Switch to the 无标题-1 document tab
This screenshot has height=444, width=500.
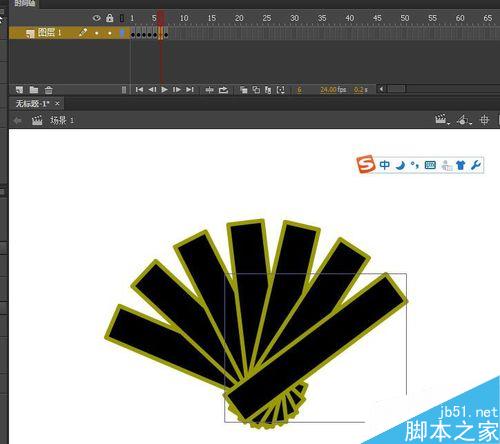33,104
